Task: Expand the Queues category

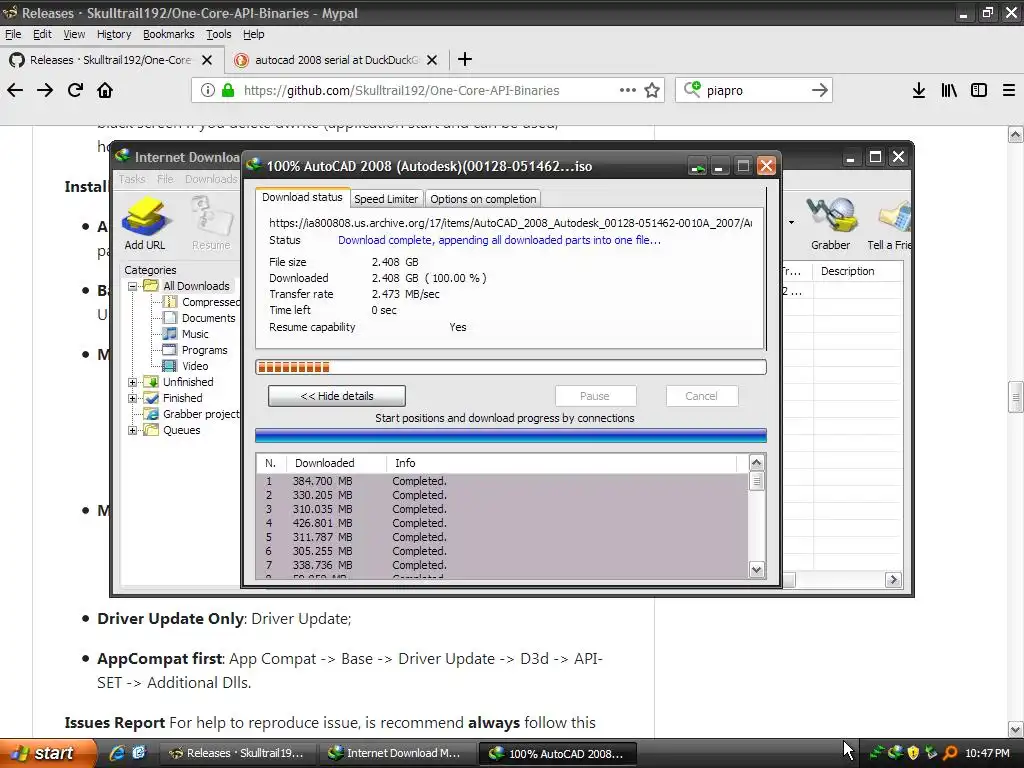Action: click(133, 430)
